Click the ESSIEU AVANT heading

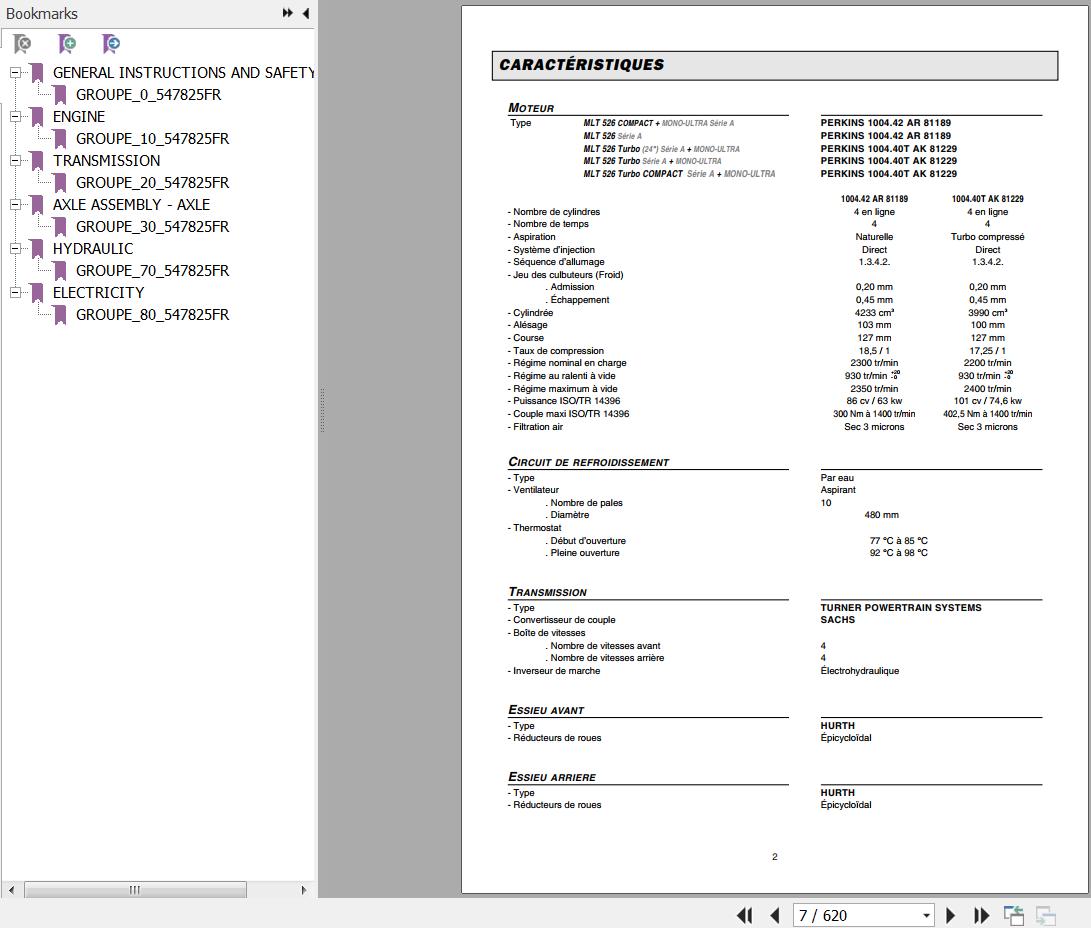546,710
